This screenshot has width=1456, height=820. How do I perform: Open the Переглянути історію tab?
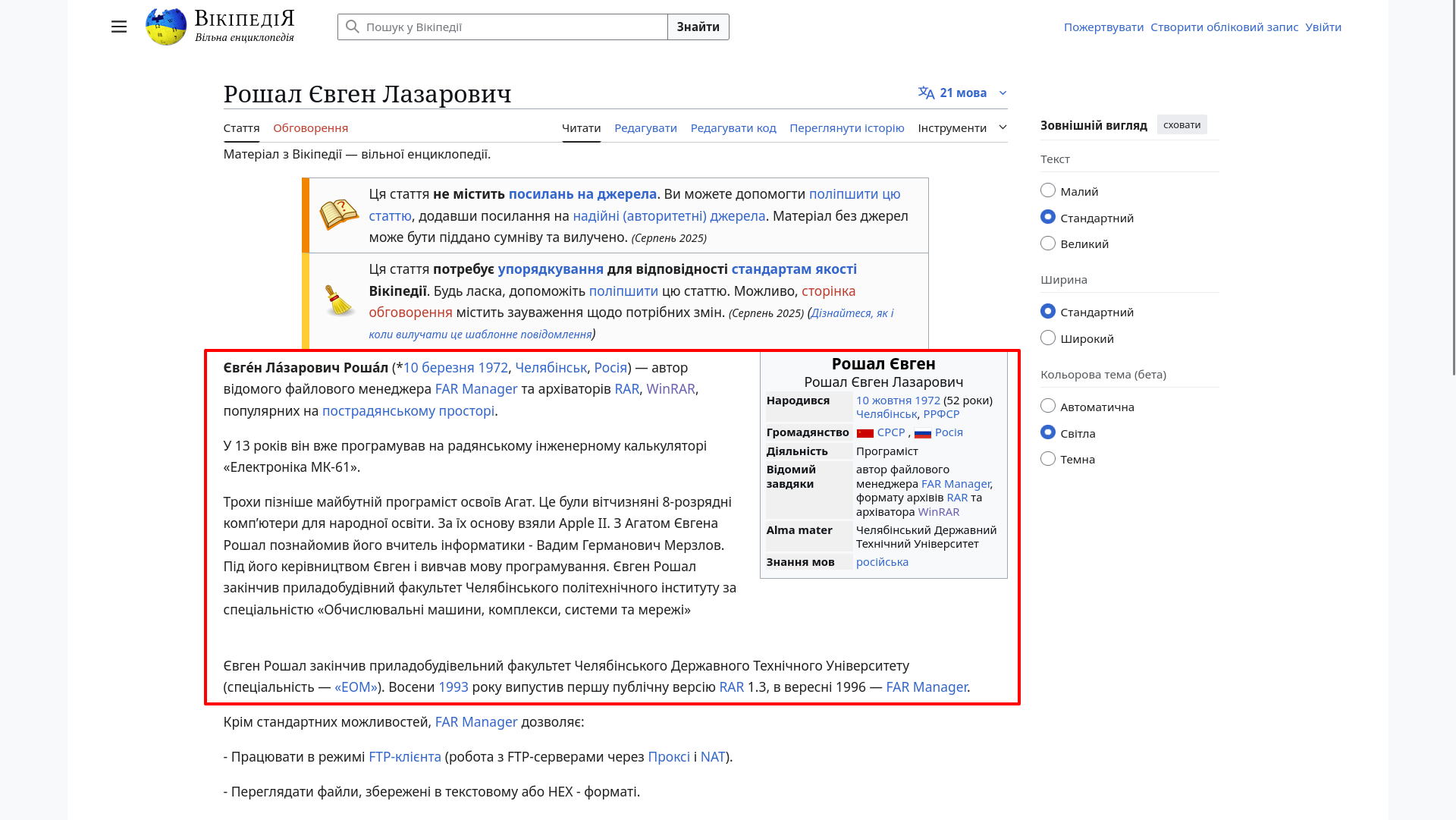[846, 128]
